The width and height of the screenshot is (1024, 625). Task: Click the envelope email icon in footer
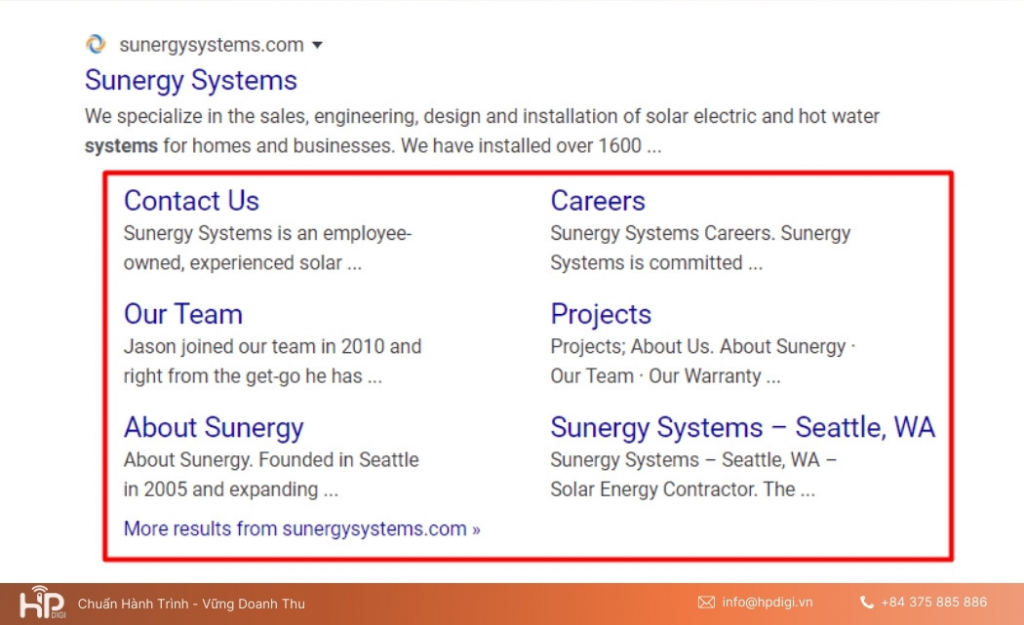click(706, 602)
